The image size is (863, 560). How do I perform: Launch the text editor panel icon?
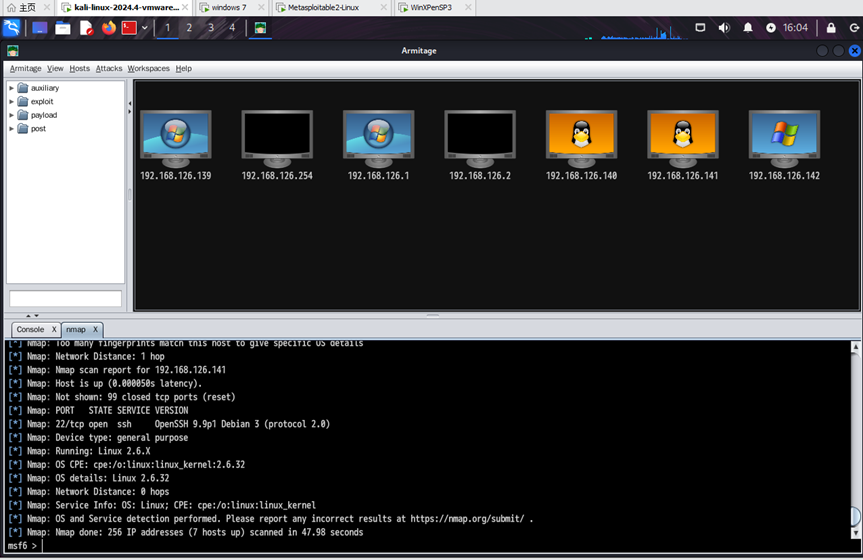pyautogui.click(x=86, y=28)
